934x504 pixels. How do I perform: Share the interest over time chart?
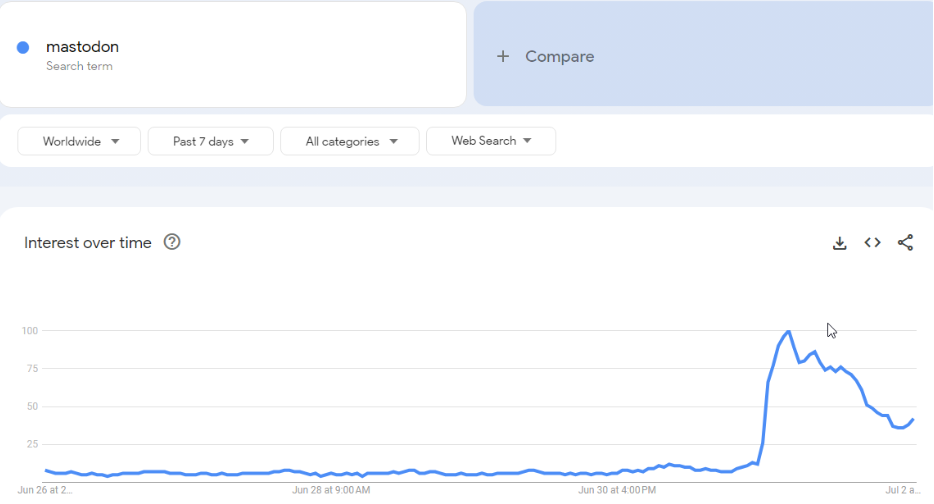pos(905,242)
